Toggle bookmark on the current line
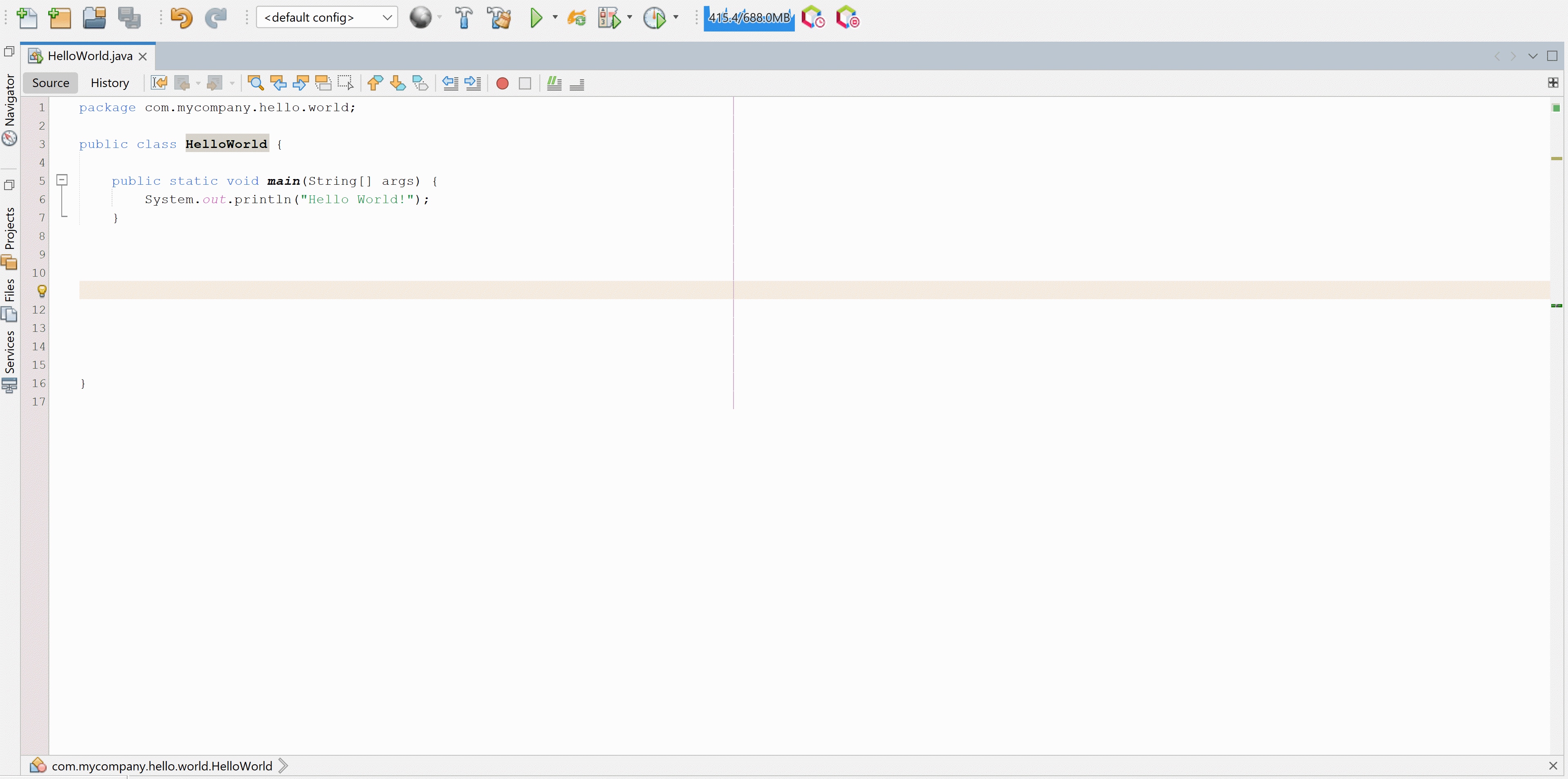Image resolution: width=1568 pixels, height=779 pixels. [421, 83]
